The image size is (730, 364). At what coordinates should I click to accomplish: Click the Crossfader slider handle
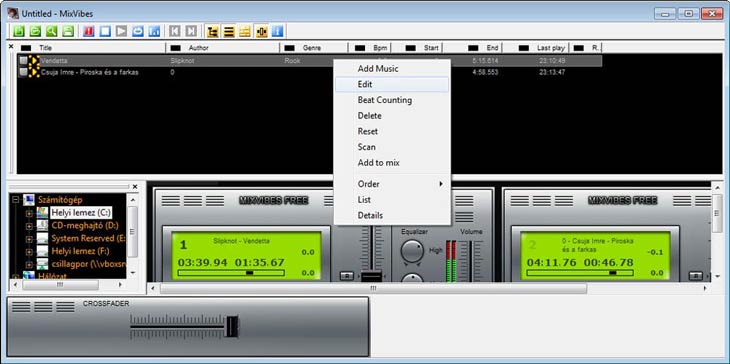click(232, 326)
